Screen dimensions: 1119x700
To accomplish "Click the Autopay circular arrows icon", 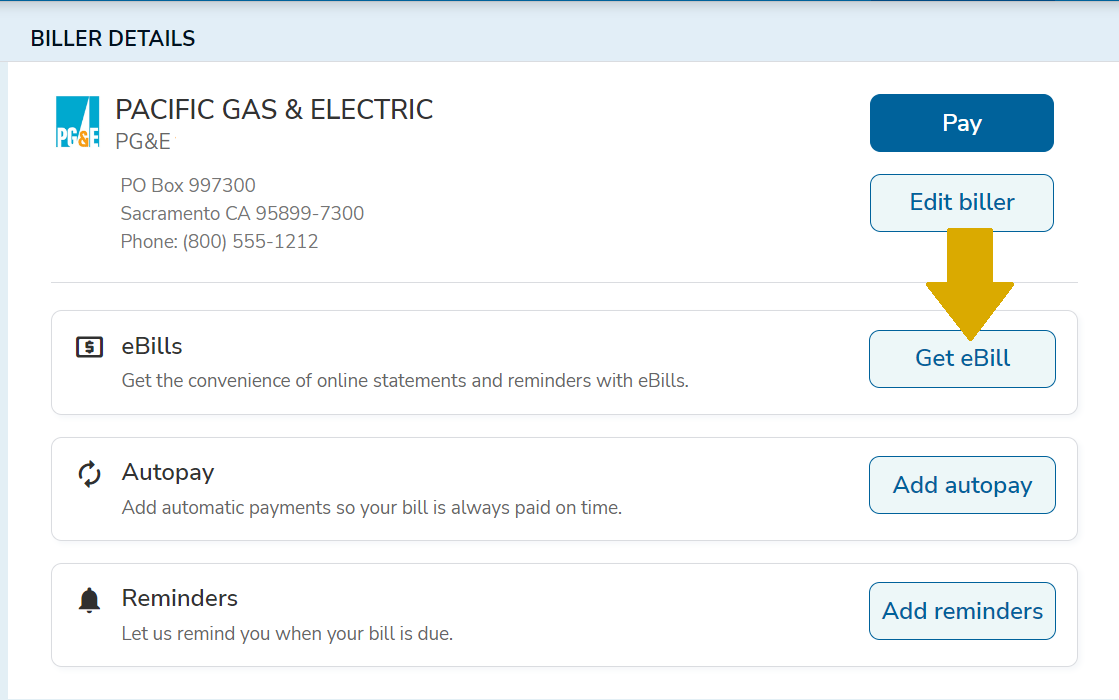I will [x=89, y=471].
